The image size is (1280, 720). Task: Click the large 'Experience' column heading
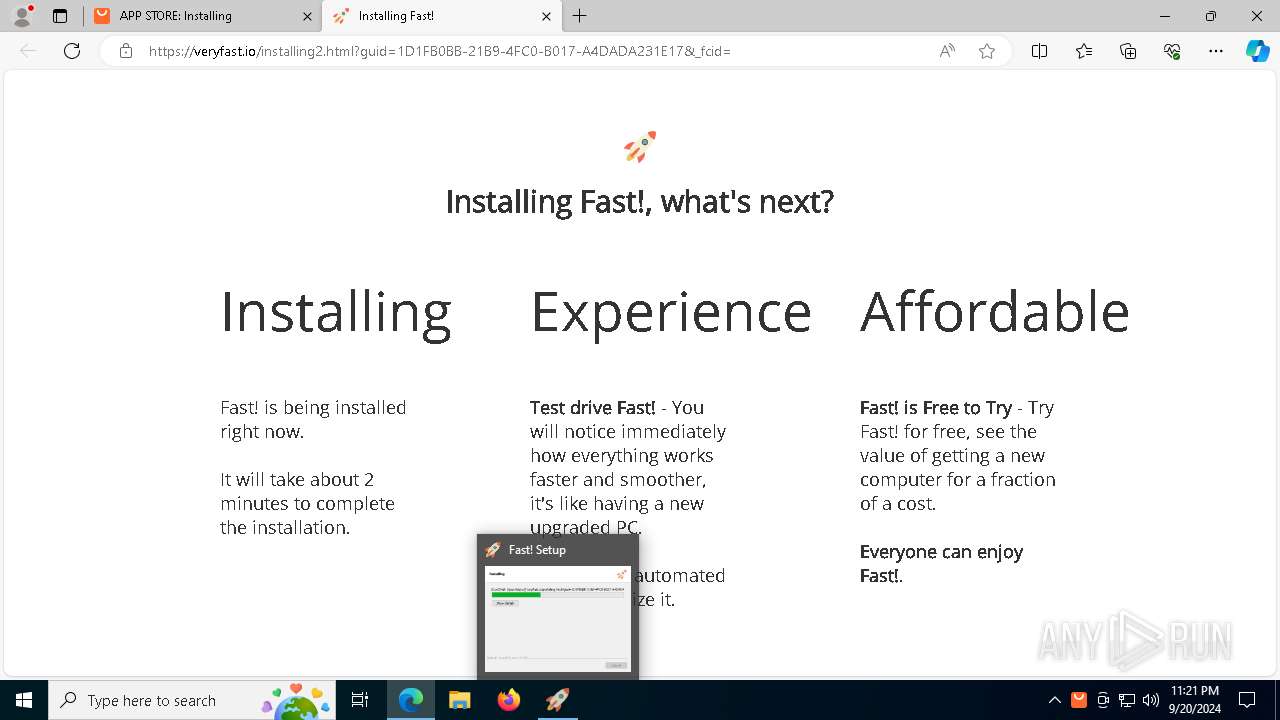(671, 313)
